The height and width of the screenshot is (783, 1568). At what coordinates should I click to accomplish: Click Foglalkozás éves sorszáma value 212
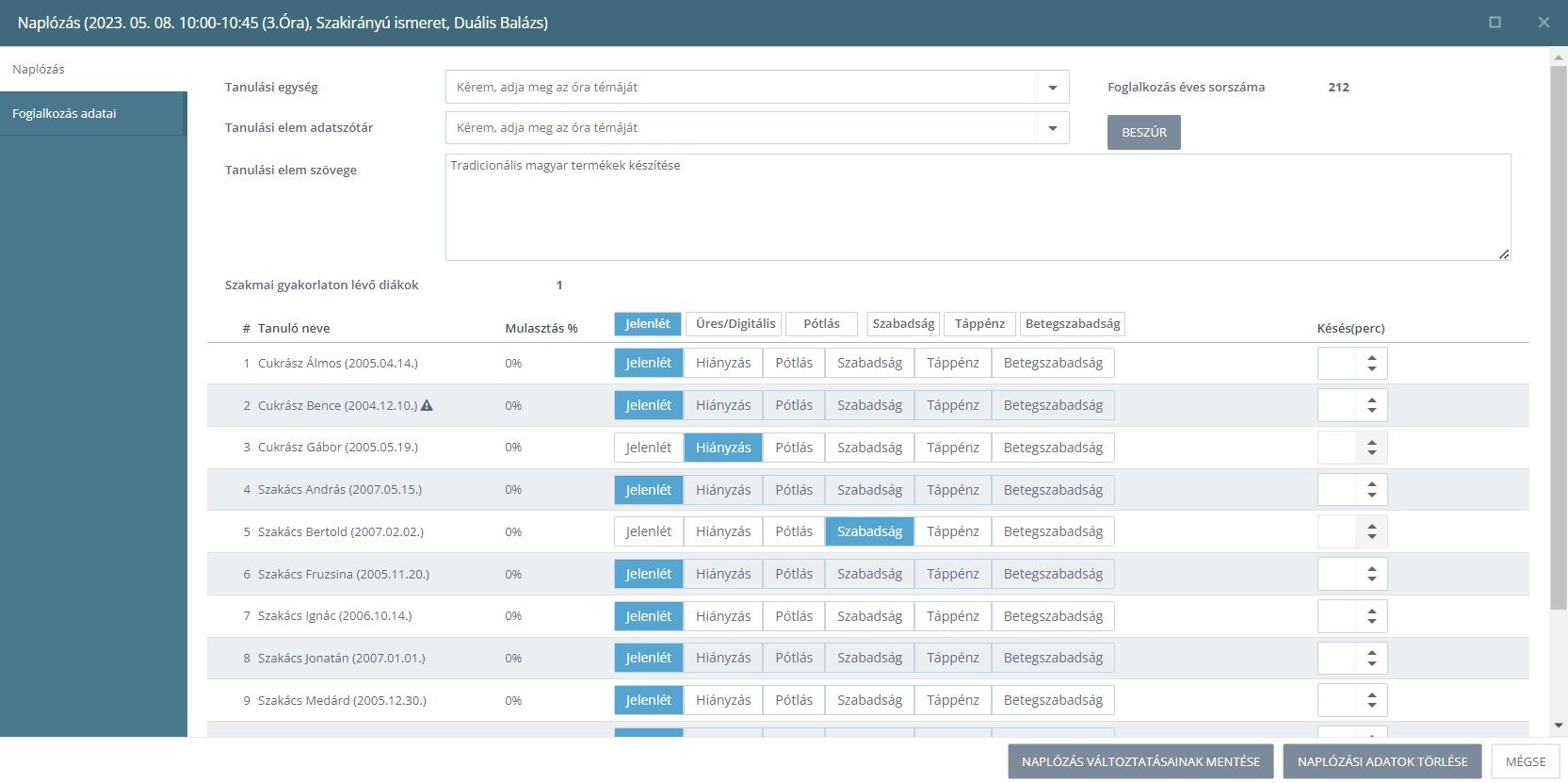(1338, 88)
